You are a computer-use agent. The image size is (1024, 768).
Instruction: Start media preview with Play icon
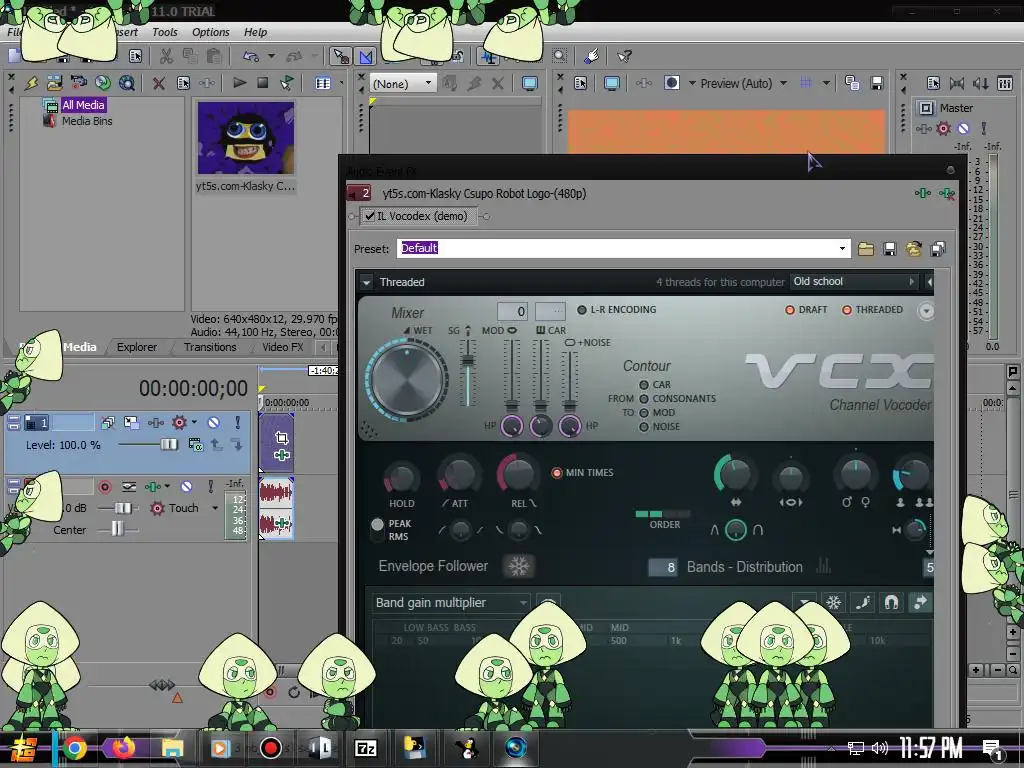click(239, 83)
